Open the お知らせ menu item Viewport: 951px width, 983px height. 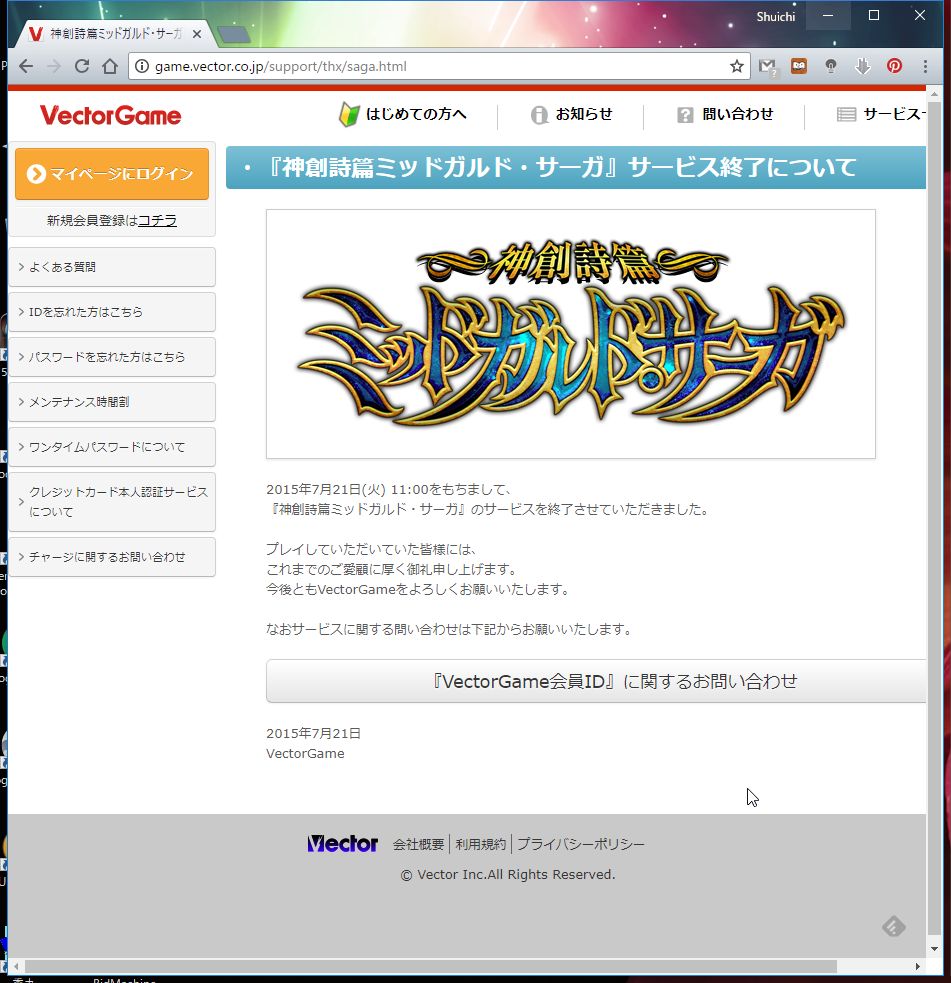572,114
